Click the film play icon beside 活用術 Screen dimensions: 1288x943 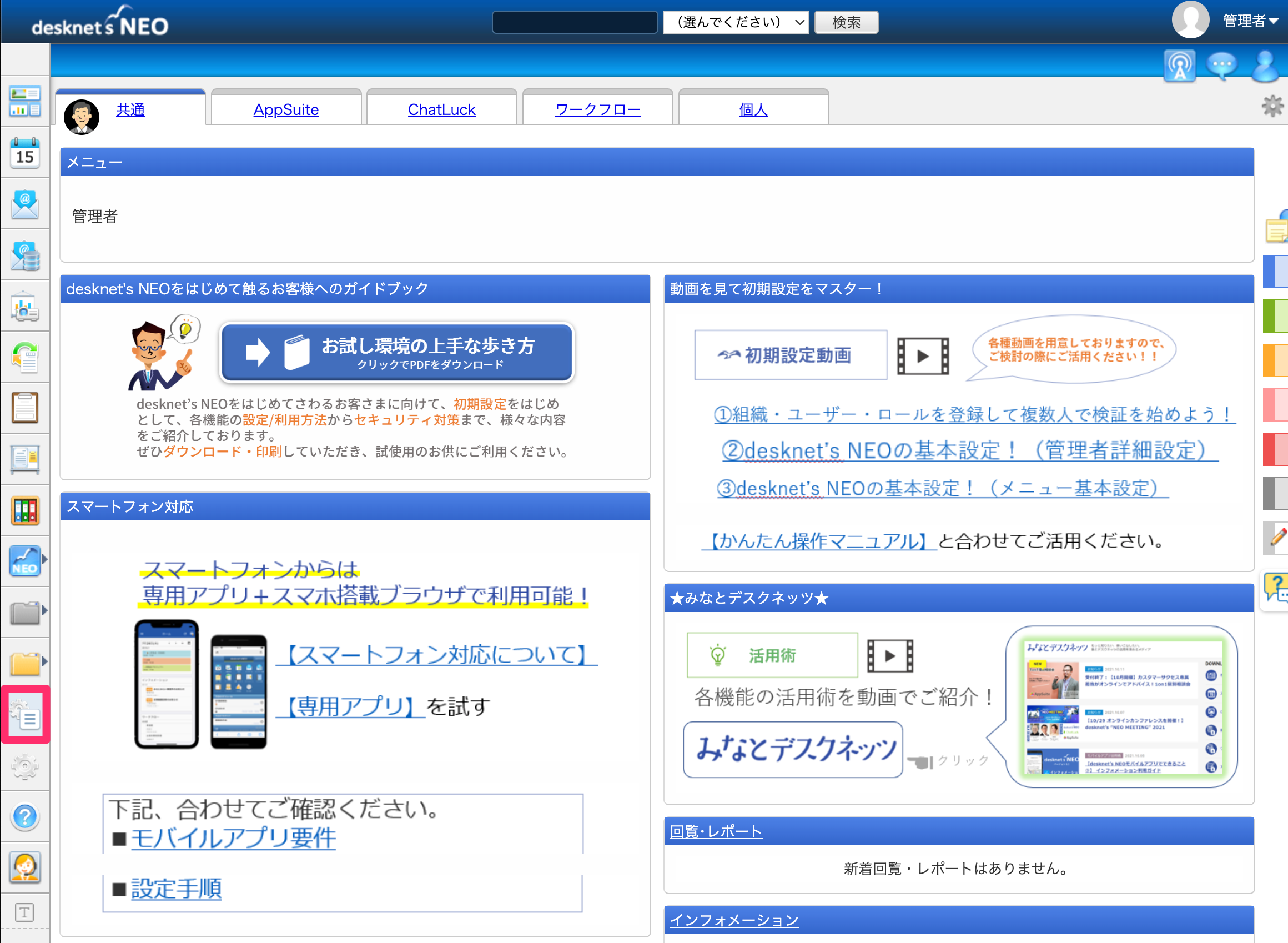[890, 656]
